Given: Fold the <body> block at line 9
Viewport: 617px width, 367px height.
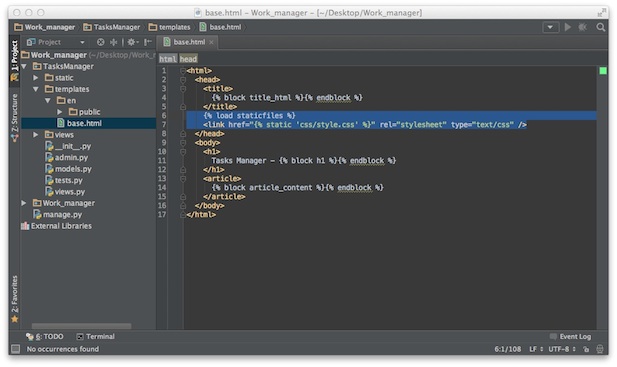Looking at the screenshot, I should (x=183, y=143).
